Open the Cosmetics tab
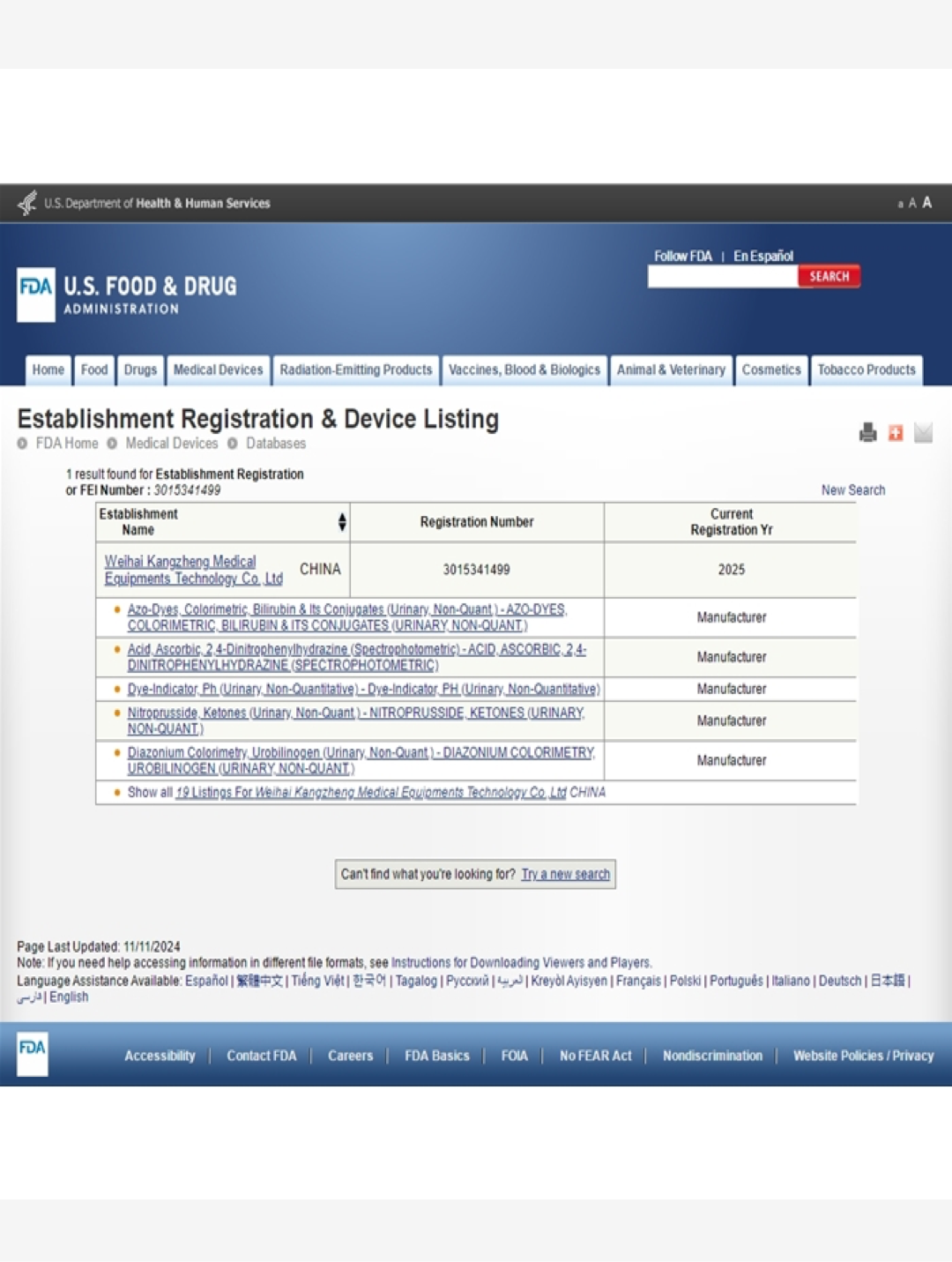Screen dimensions: 952x1262 pyautogui.click(x=771, y=370)
